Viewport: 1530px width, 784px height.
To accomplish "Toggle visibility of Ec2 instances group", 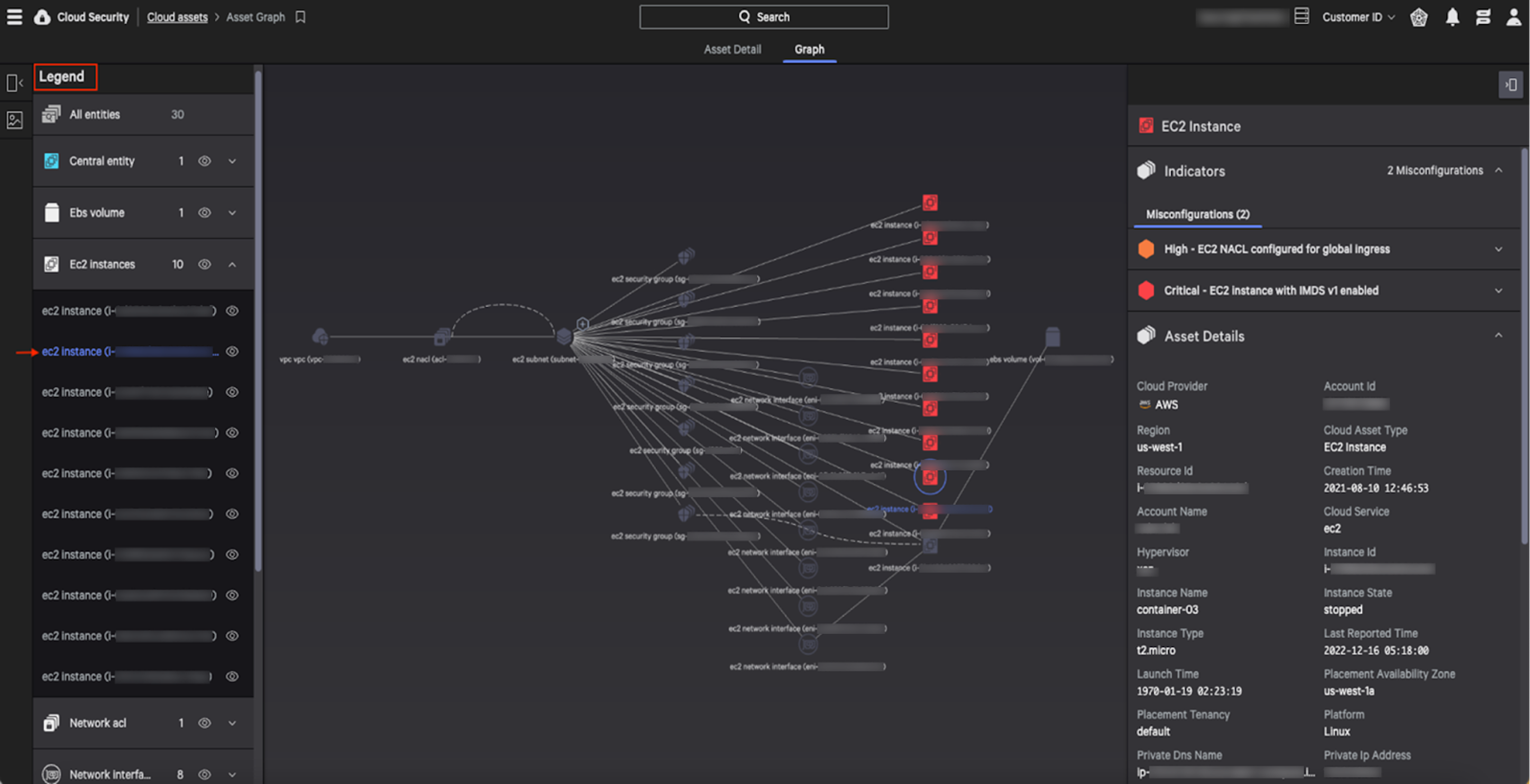I will pyautogui.click(x=204, y=264).
